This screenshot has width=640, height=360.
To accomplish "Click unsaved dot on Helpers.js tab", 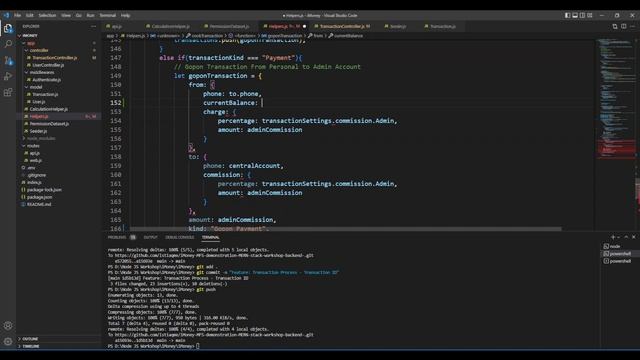I will 304,26.
